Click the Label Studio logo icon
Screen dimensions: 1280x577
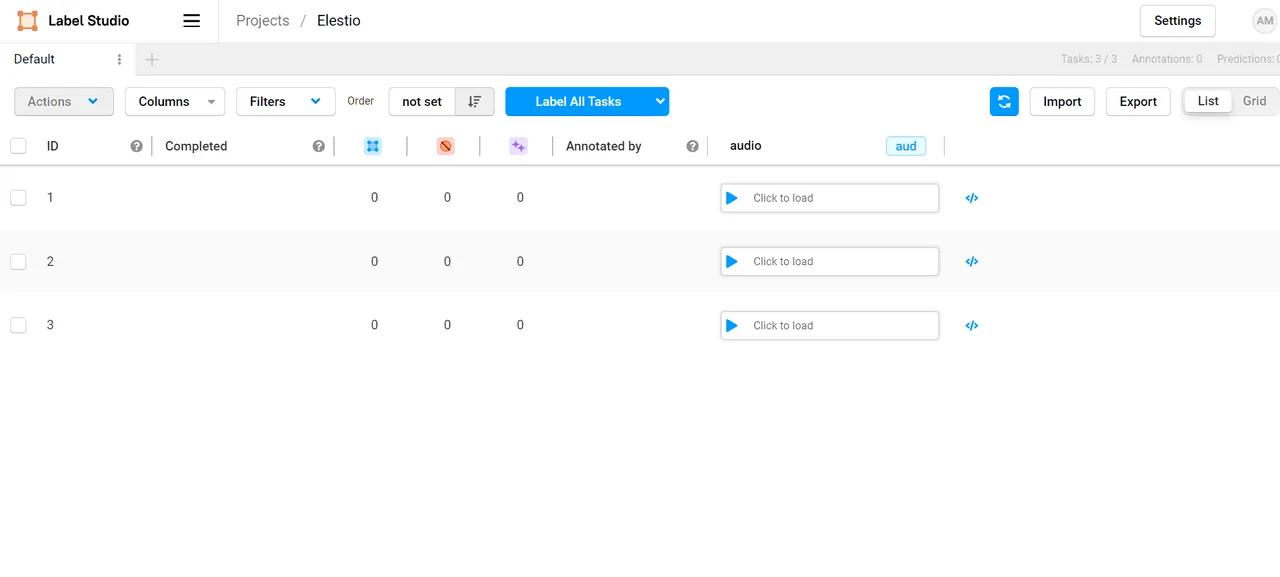28,20
